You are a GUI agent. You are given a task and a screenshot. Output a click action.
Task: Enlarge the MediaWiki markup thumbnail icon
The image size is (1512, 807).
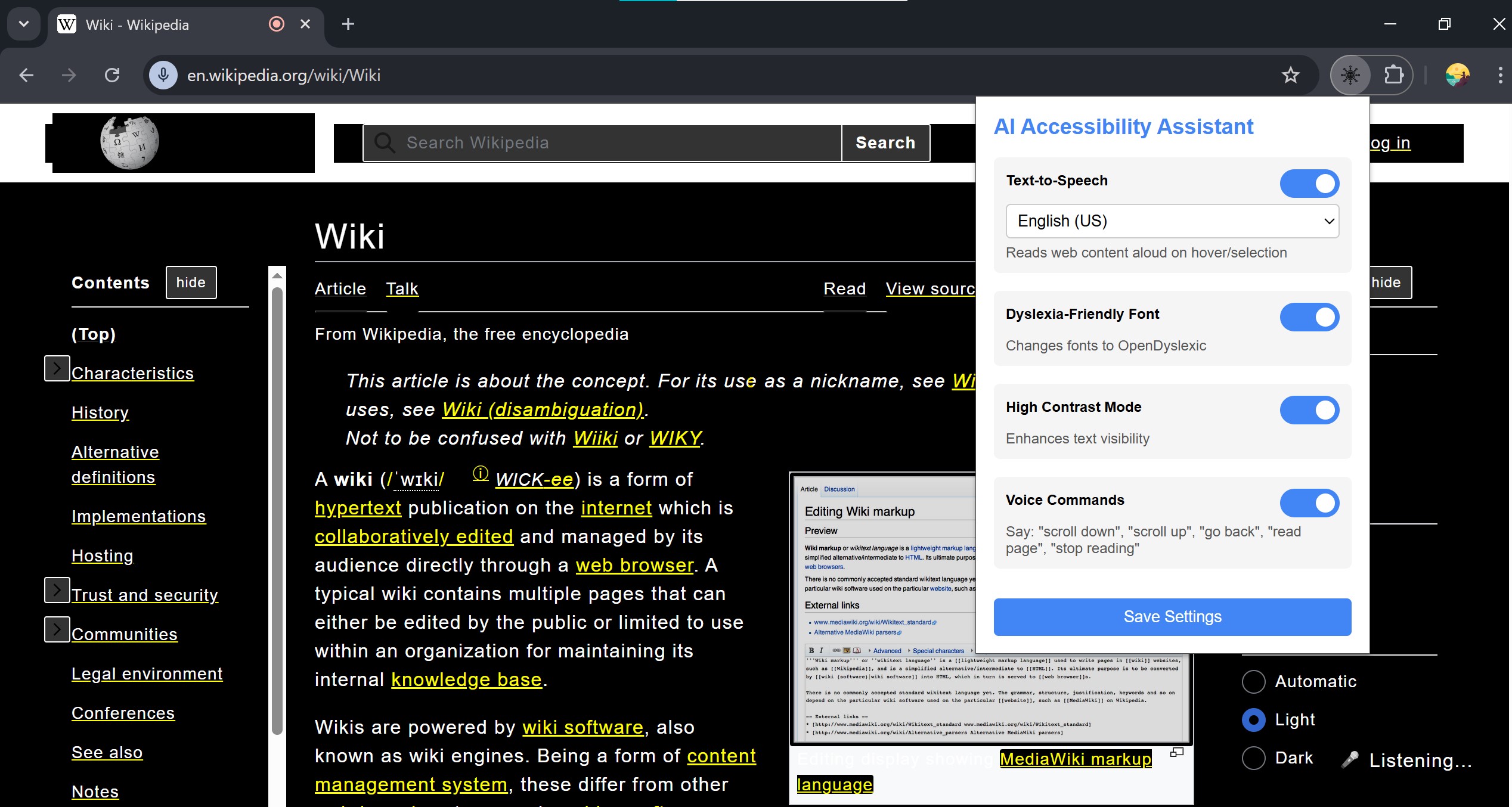[1176, 753]
